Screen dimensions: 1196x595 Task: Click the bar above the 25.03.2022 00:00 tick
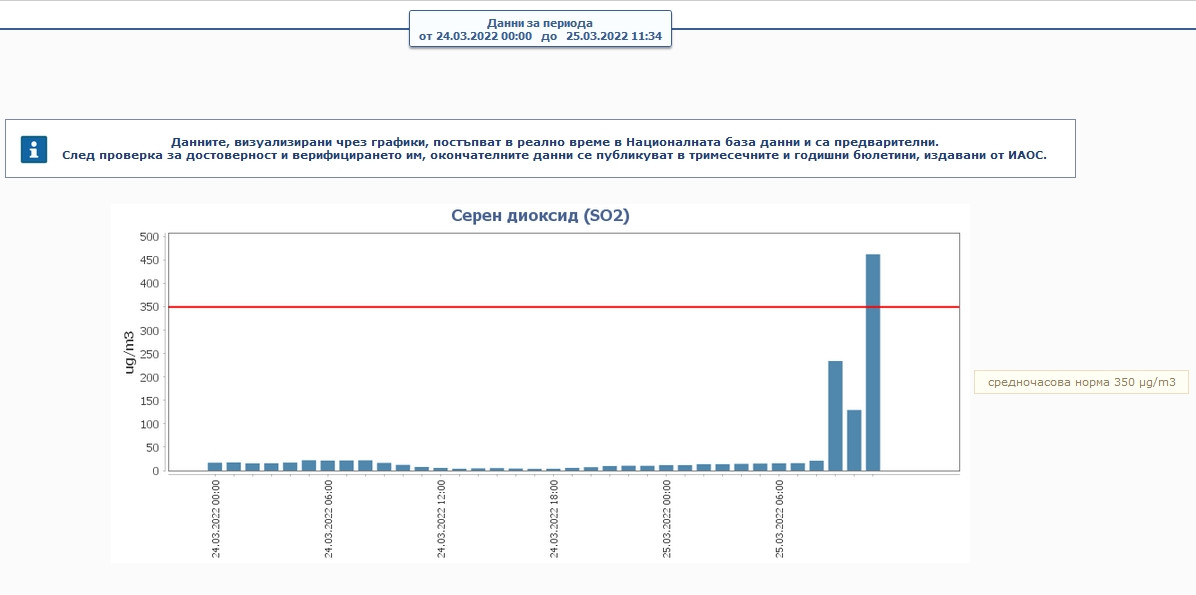pos(666,467)
